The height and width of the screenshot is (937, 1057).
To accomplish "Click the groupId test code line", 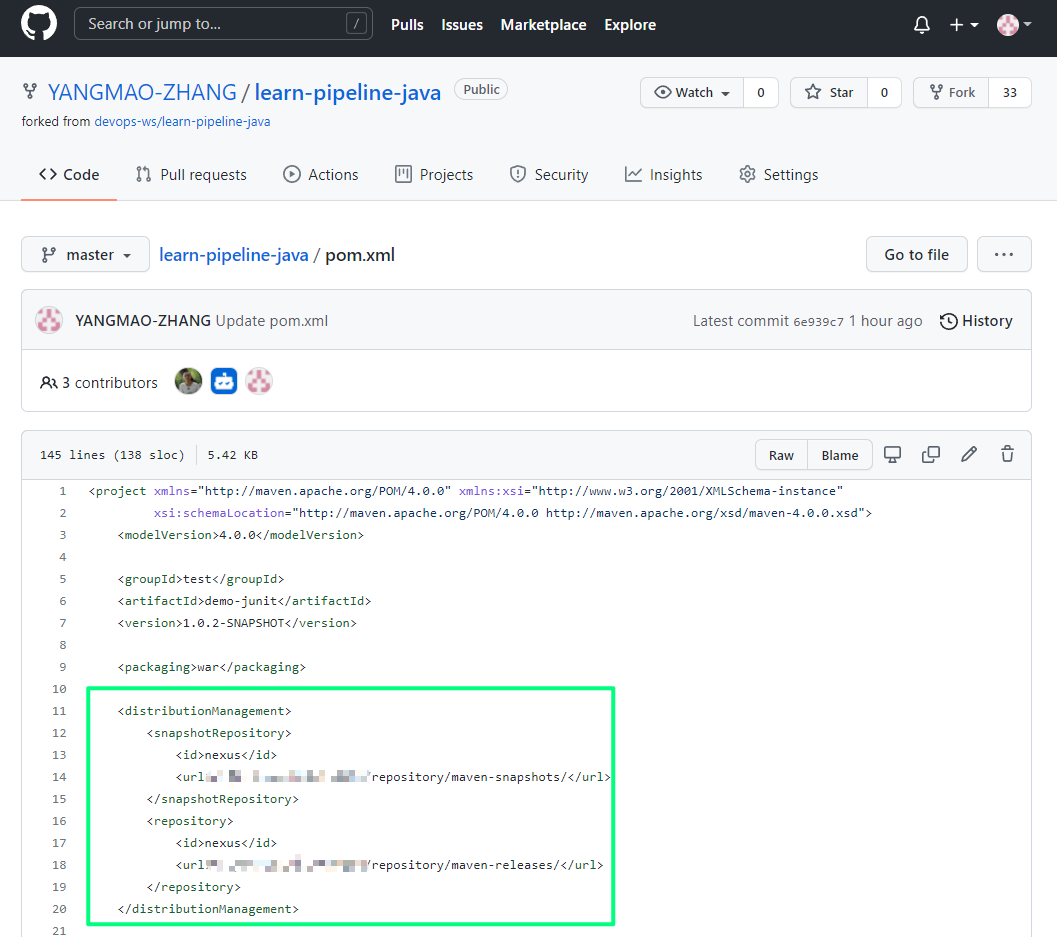I will 201,579.
